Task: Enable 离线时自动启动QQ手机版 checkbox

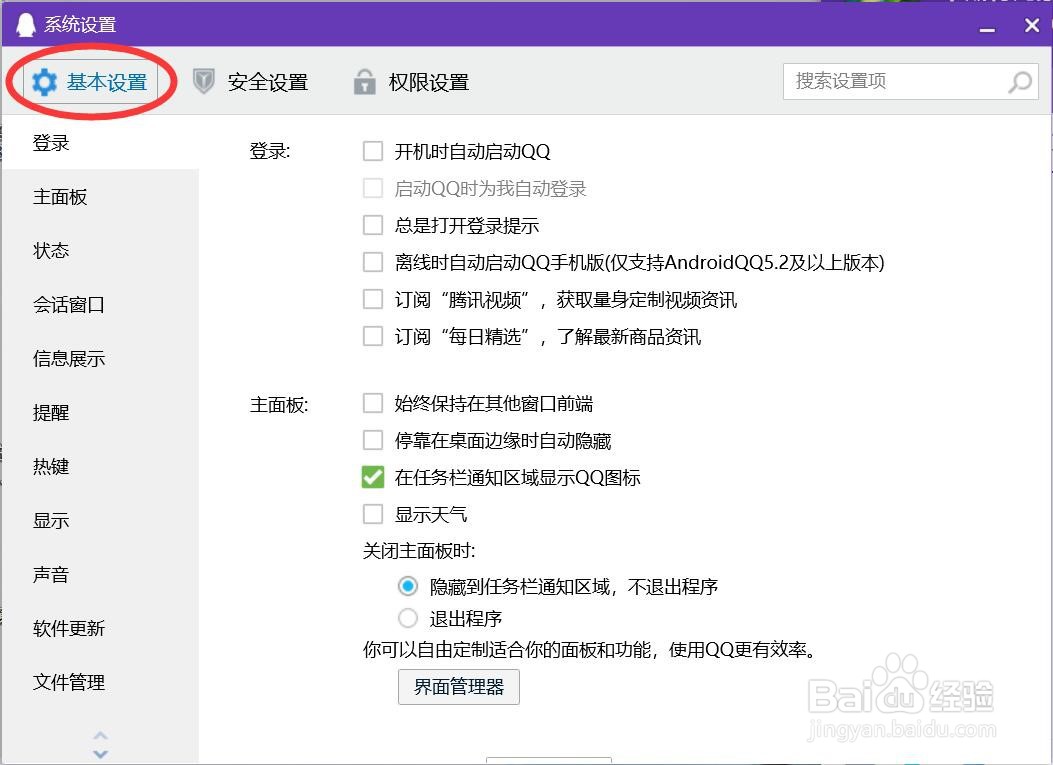Action: [x=373, y=262]
